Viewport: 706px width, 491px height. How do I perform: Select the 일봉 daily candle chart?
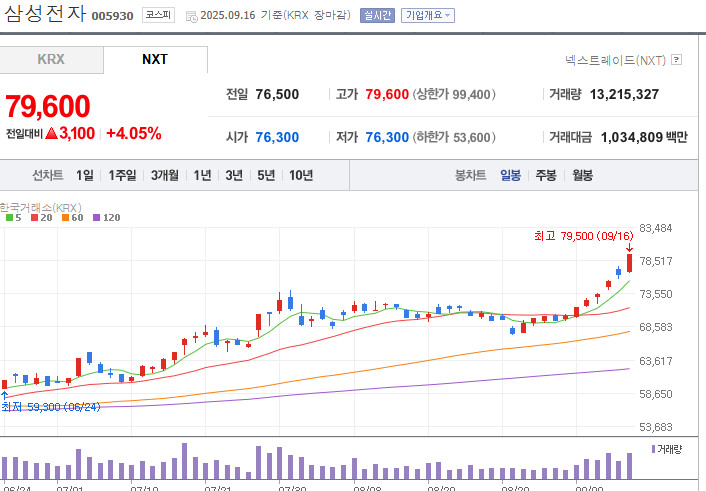[510, 175]
